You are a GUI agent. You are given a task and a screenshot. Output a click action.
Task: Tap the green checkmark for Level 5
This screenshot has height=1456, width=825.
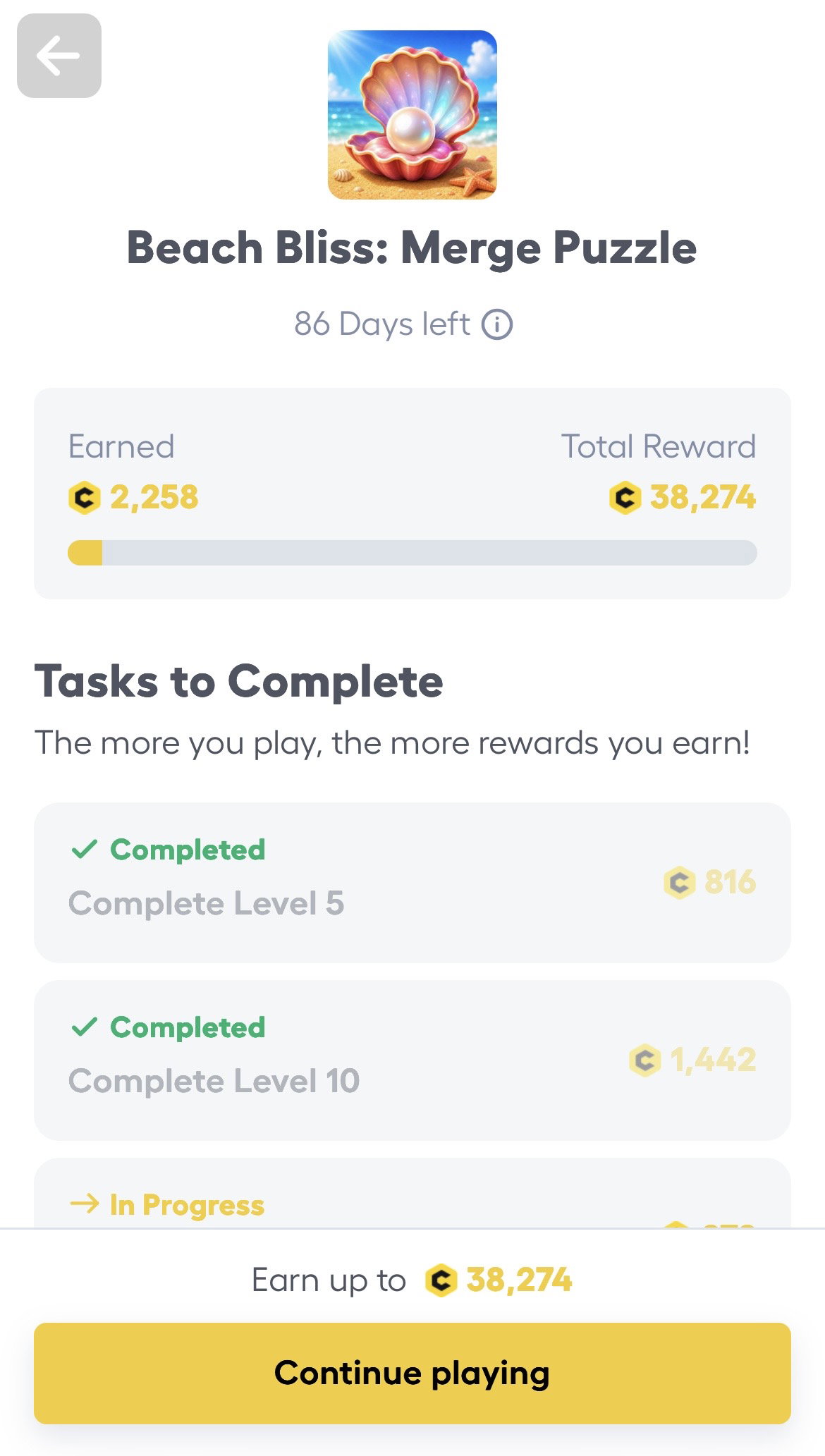tap(84, 850)
